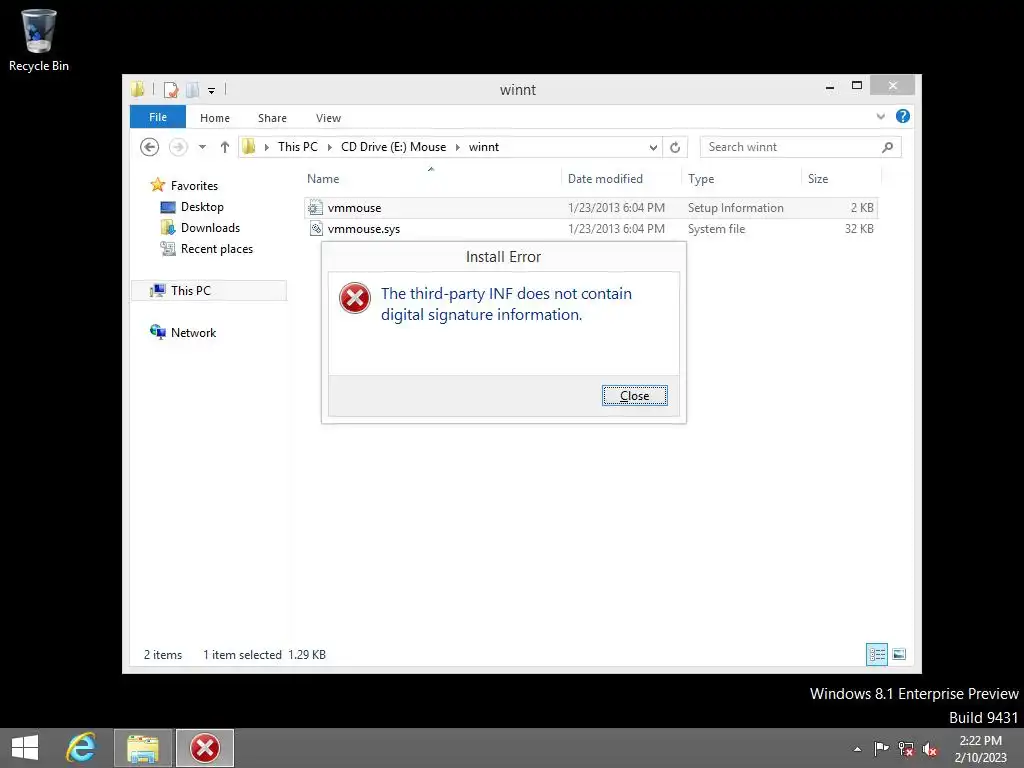The image size is (1024, 768).
Task: Go up one folder level
Action: [x=225, y=147]
